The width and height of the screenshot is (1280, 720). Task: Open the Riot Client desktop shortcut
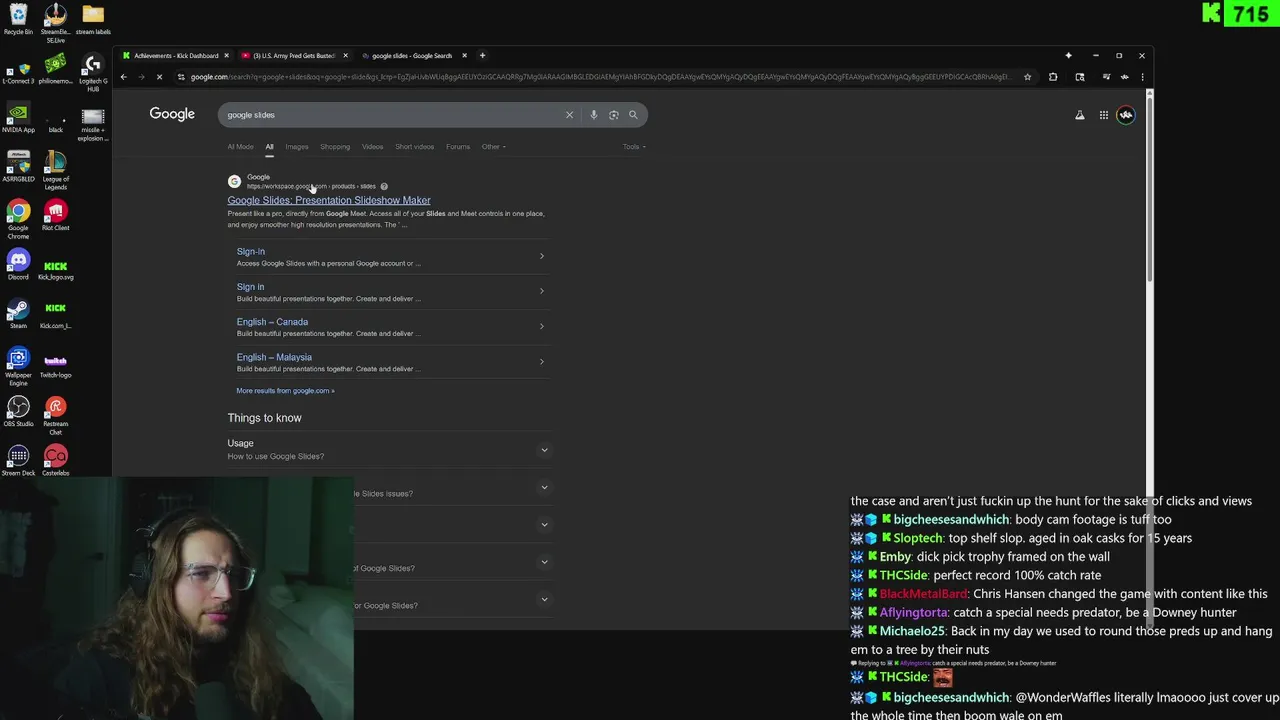[56, 215]
